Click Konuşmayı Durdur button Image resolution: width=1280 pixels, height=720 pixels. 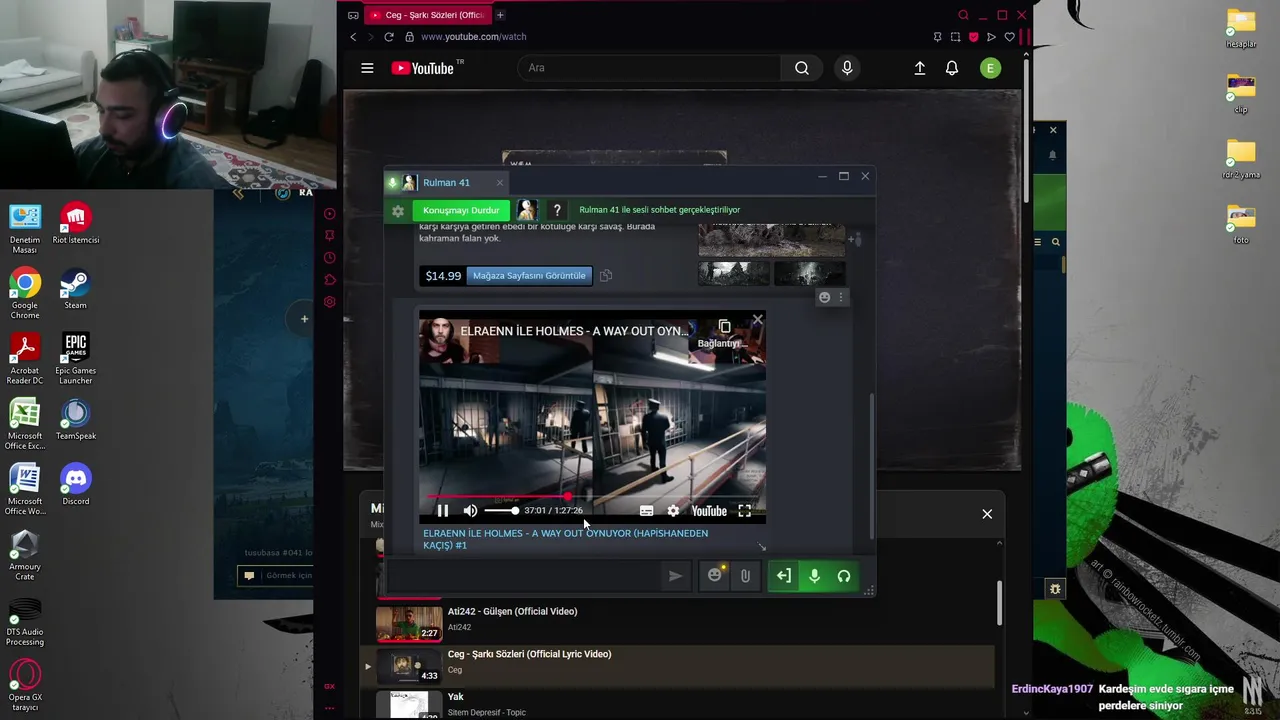coord(461,210)
